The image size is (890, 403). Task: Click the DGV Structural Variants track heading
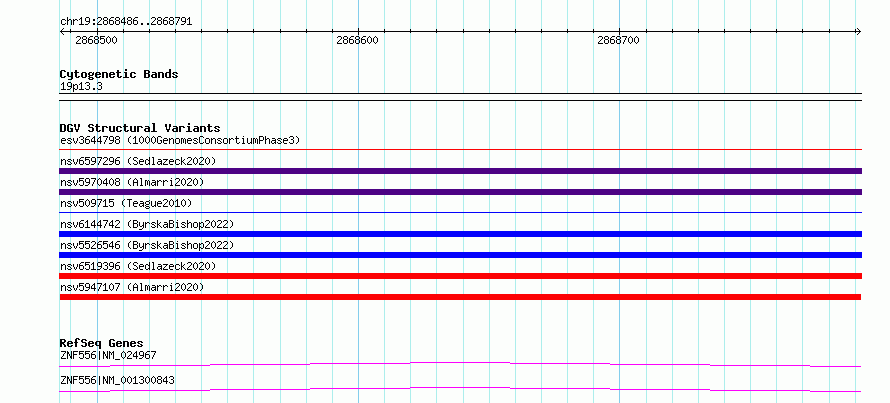coord(140,128)
